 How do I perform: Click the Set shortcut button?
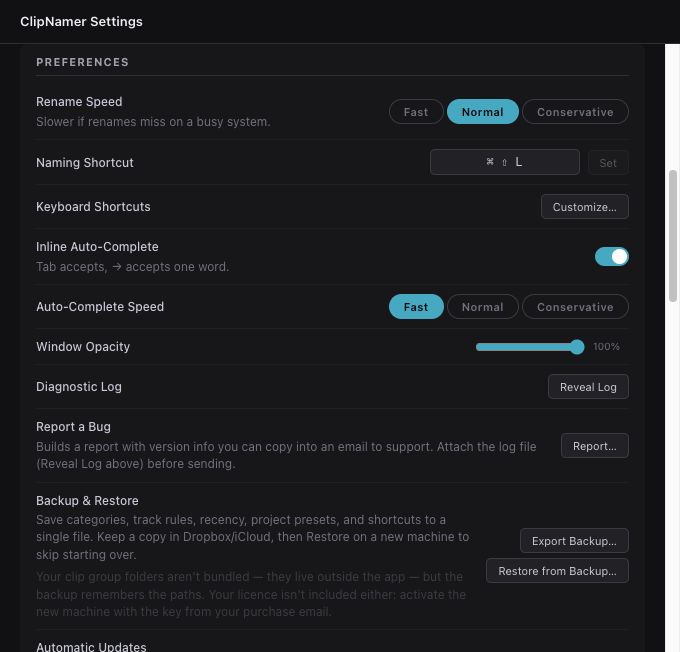coord(608,163)
